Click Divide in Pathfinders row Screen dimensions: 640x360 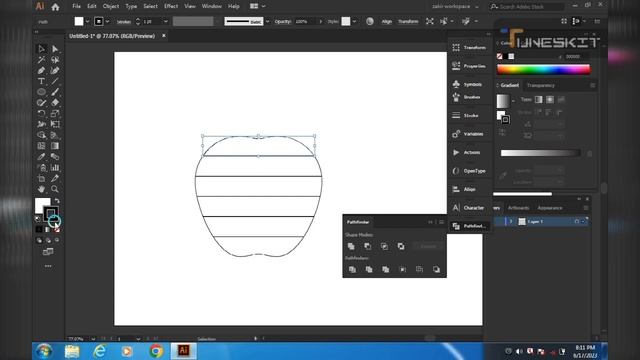point(352,269)
